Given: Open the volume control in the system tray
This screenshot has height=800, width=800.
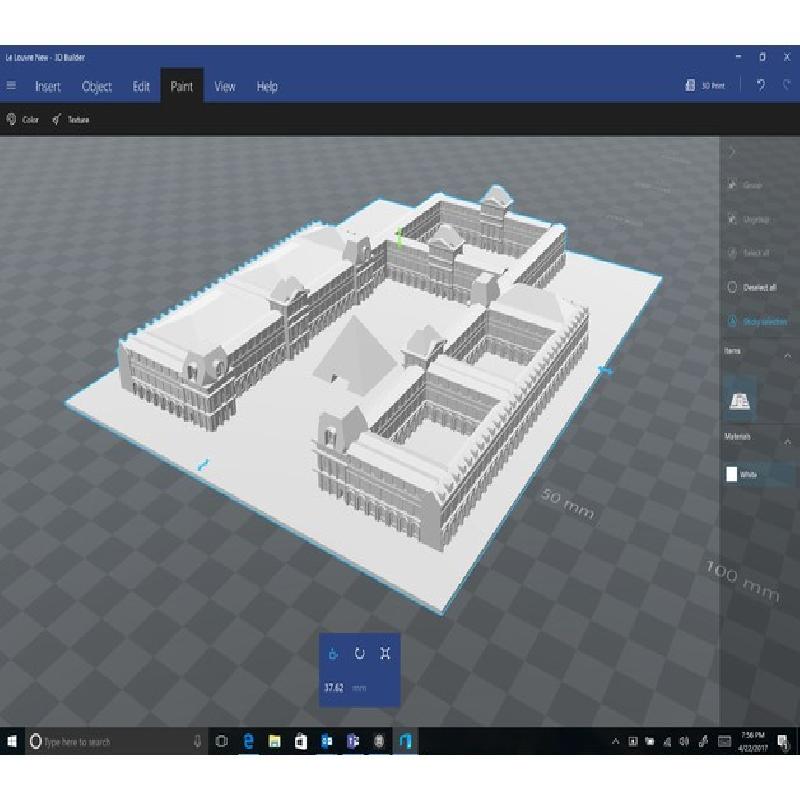Looking at the screenshot, I should [x=685, y=741].
